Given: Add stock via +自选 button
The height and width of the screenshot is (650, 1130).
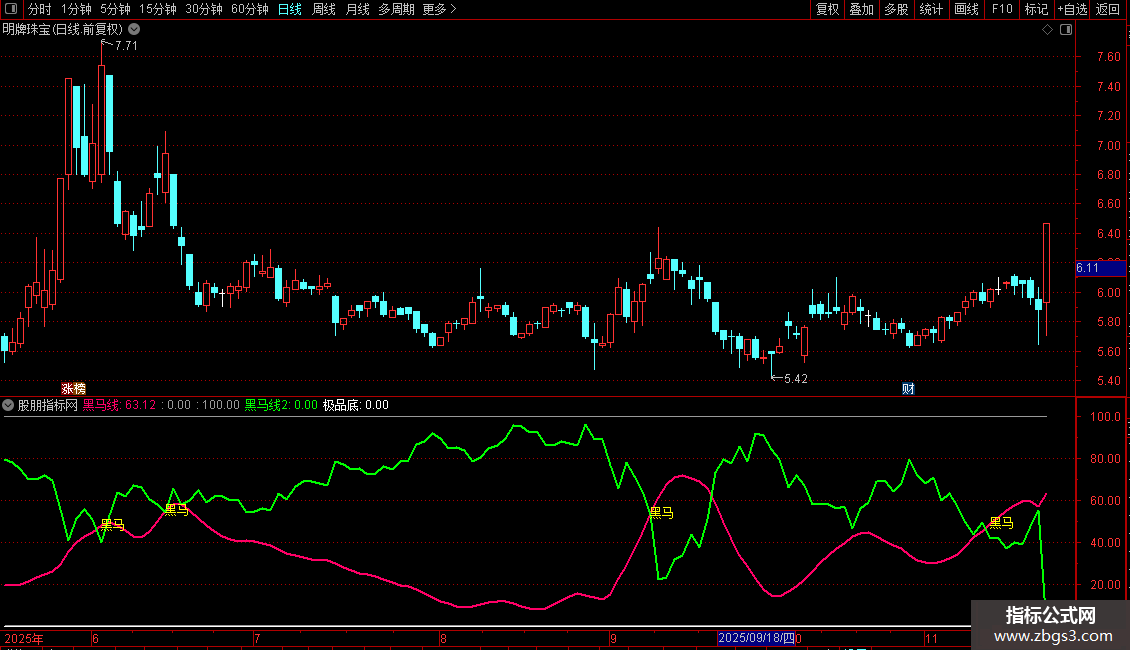Looking at the screenshot, I should (x=1072, y=9).
